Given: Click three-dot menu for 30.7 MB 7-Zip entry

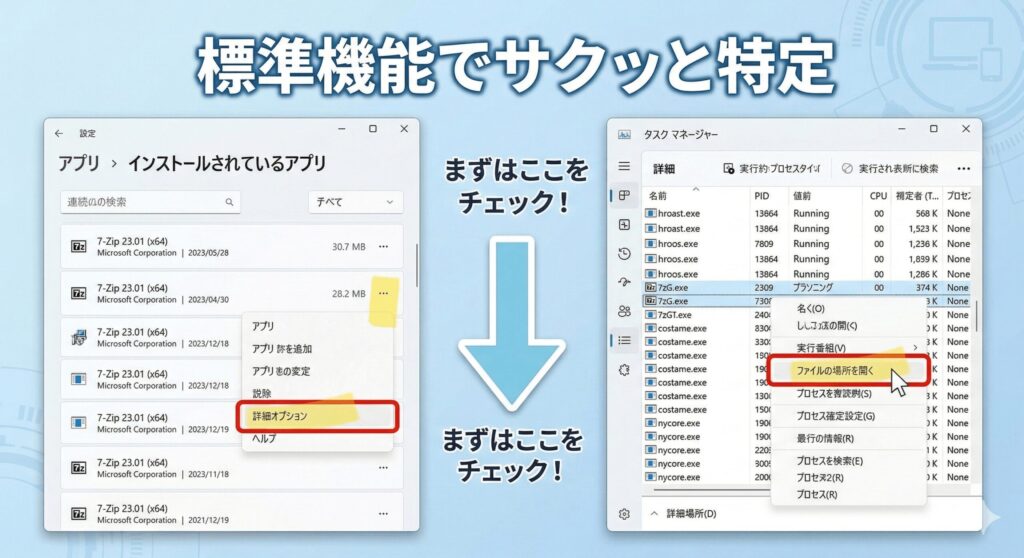Looking at the screenshot, I should click(x=383, y=246).
